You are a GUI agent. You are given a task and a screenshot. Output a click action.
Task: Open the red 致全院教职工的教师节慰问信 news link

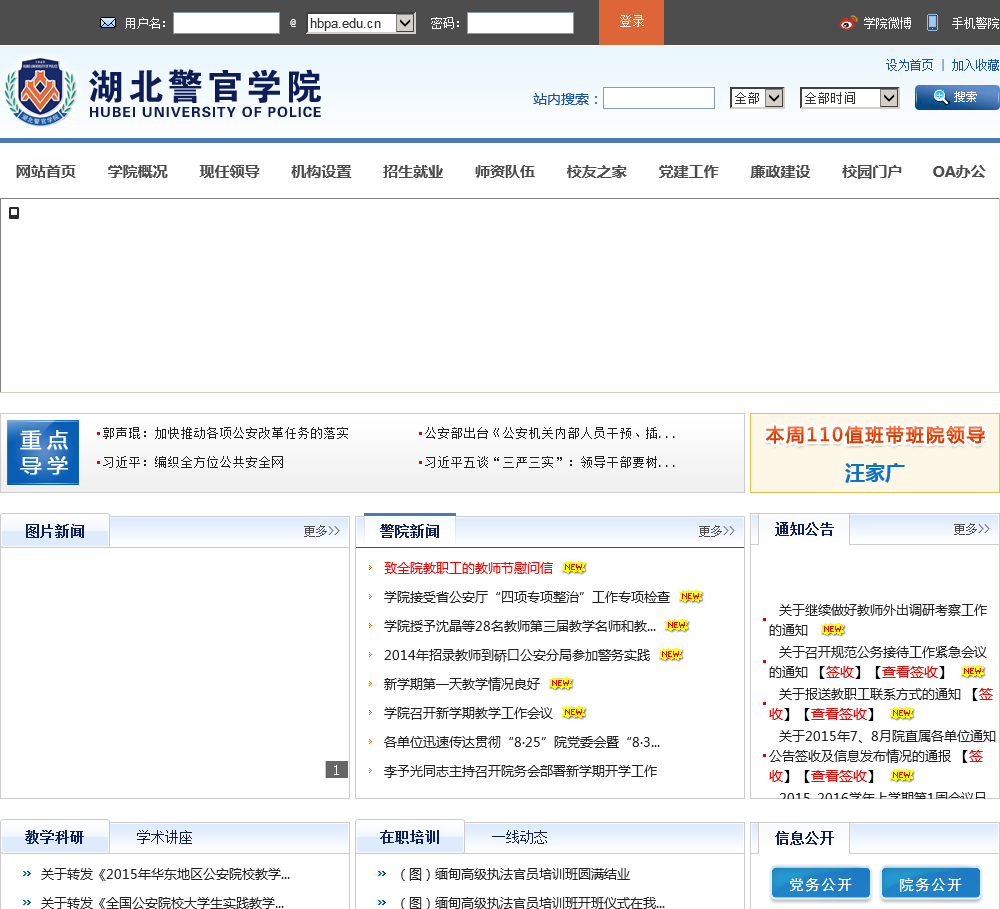click(x=468, y=568)
